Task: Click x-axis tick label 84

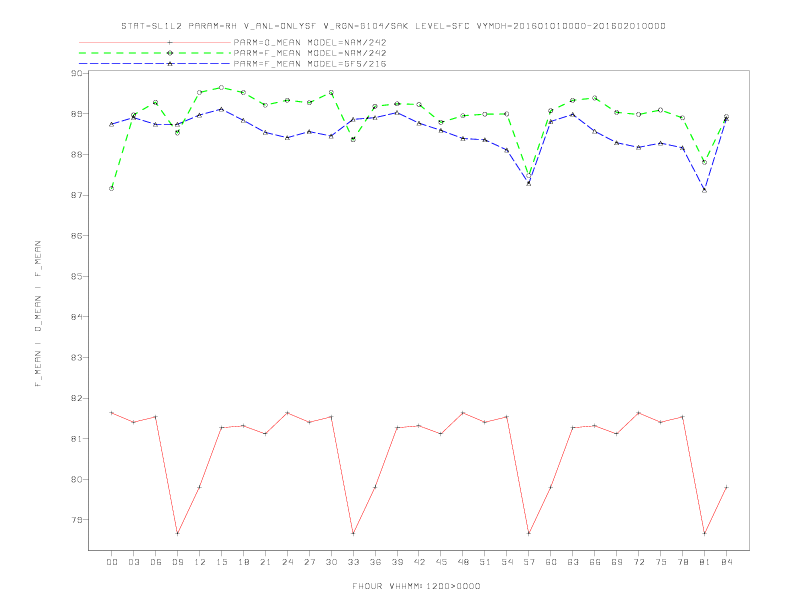Action: (726, 562)
